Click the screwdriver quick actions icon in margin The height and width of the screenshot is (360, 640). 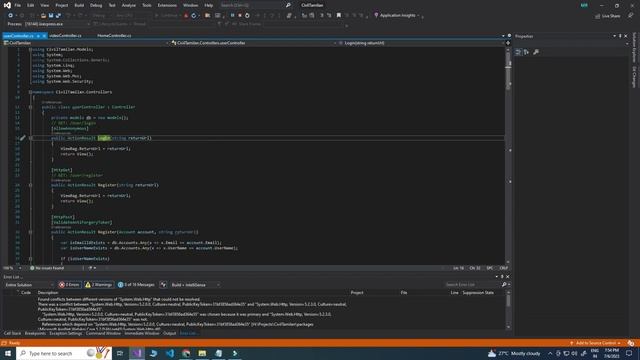pos(23,138)
